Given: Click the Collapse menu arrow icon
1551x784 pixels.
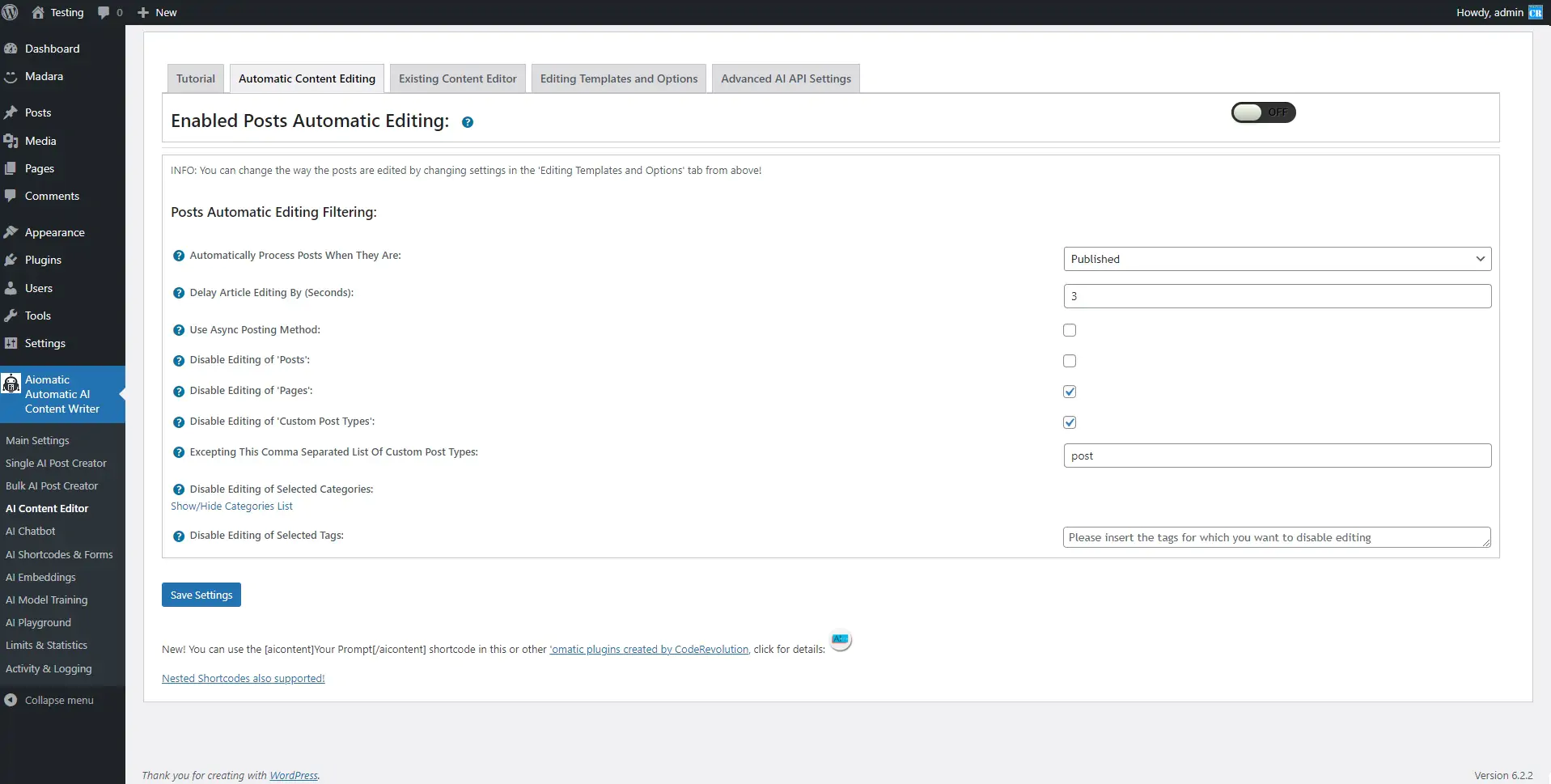Looking at the screenshot, I should click(11, 700).
